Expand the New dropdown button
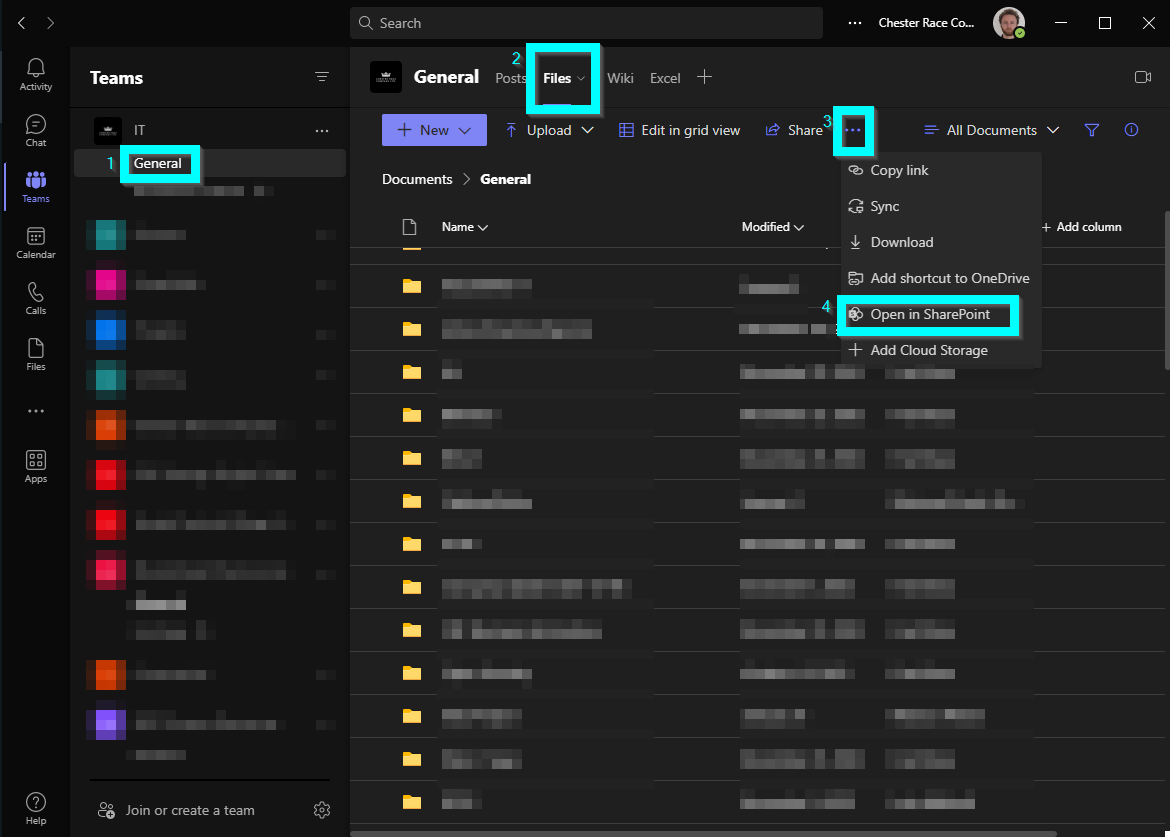 (434, 130)
